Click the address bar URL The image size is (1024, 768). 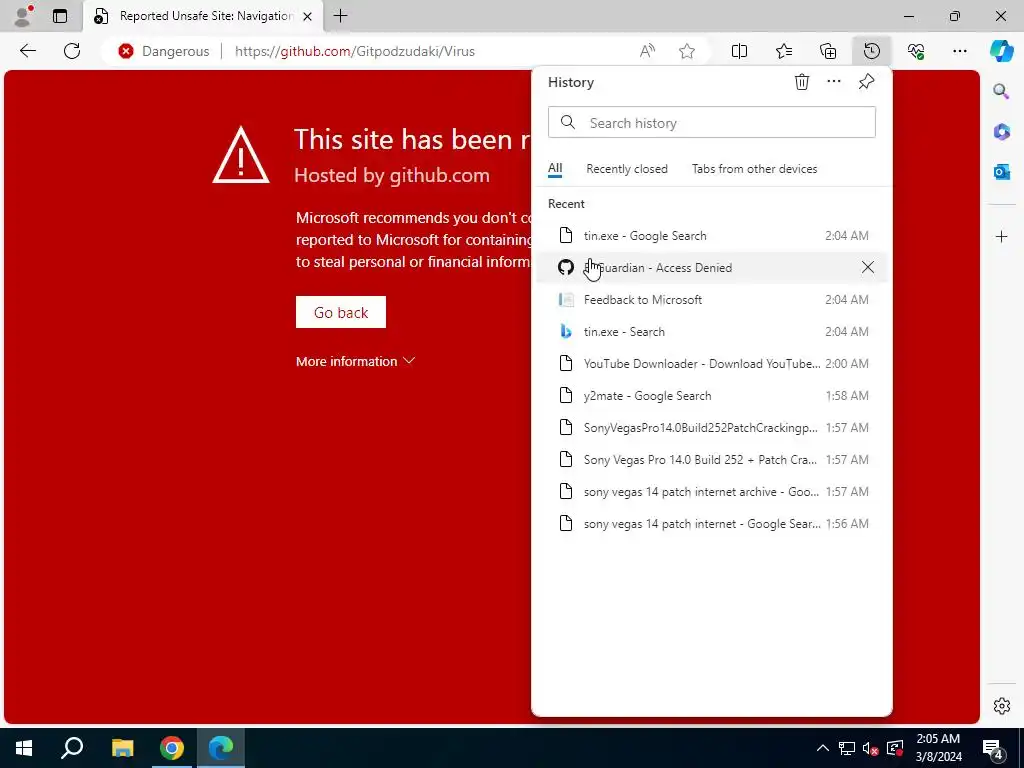click(x=355, y=51)
